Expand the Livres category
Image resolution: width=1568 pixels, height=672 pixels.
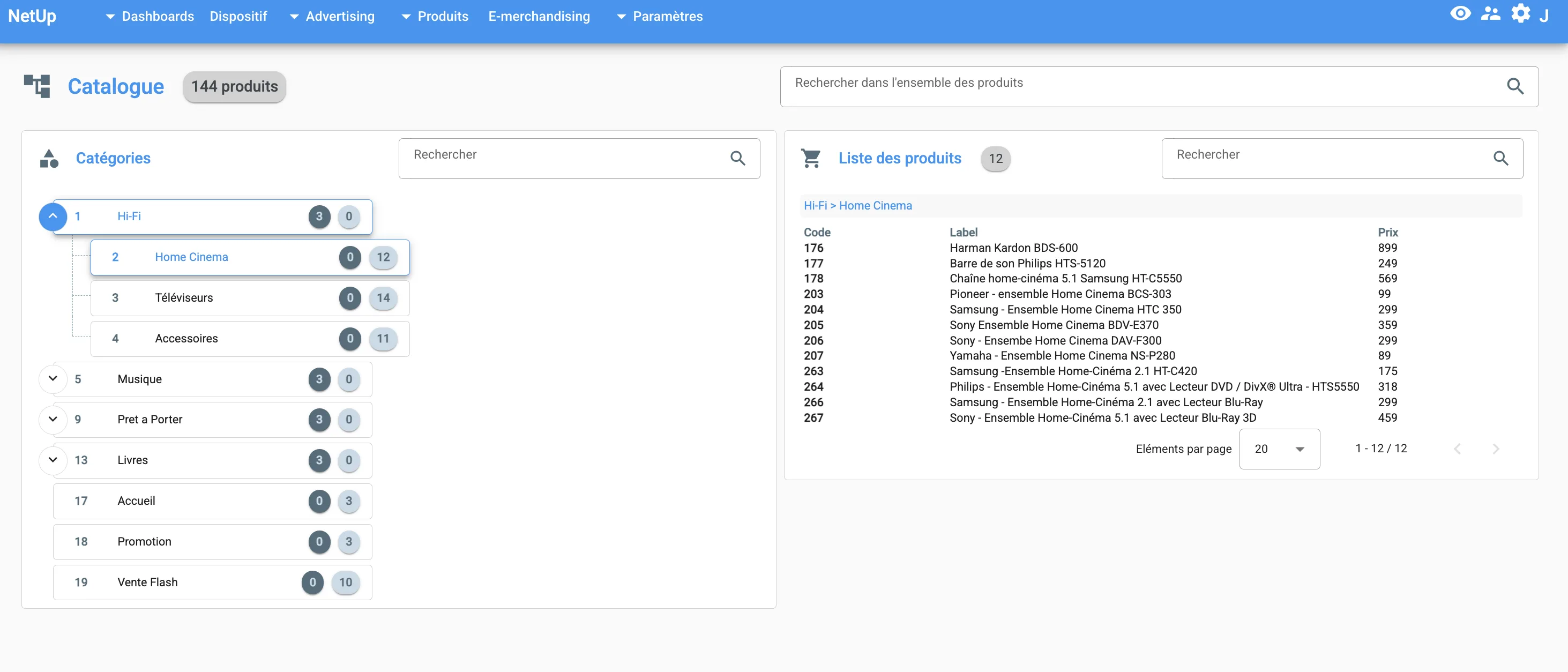[x=53, y=460]
